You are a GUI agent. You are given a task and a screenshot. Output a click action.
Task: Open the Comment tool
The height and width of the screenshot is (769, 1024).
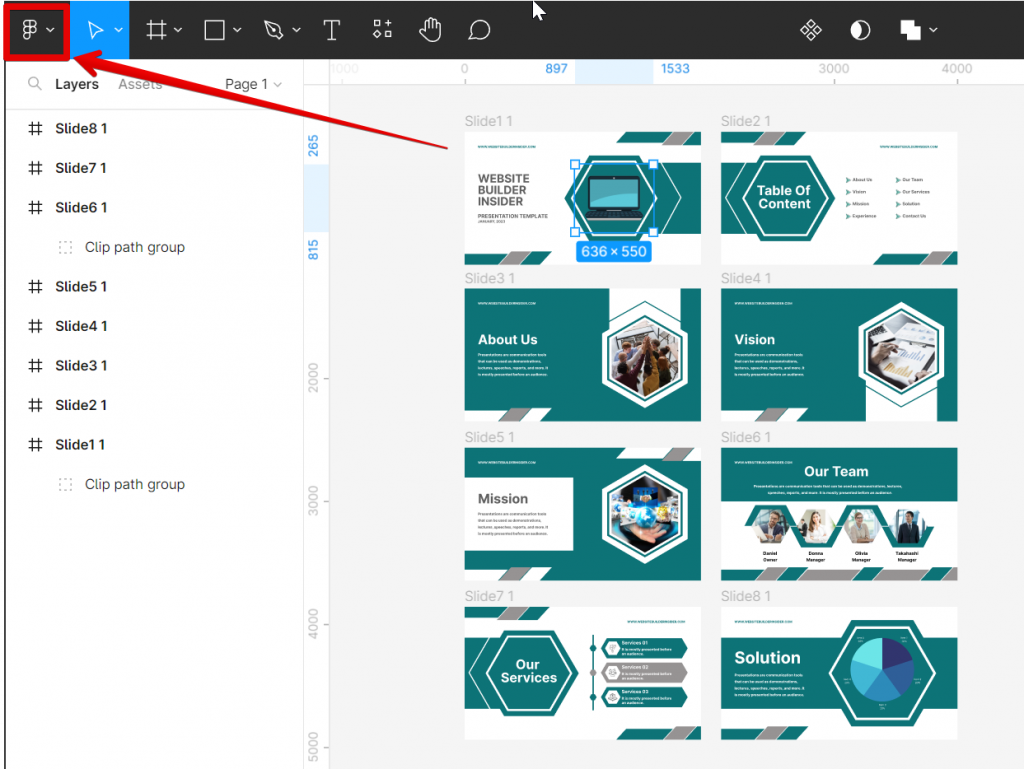(479, 29)
